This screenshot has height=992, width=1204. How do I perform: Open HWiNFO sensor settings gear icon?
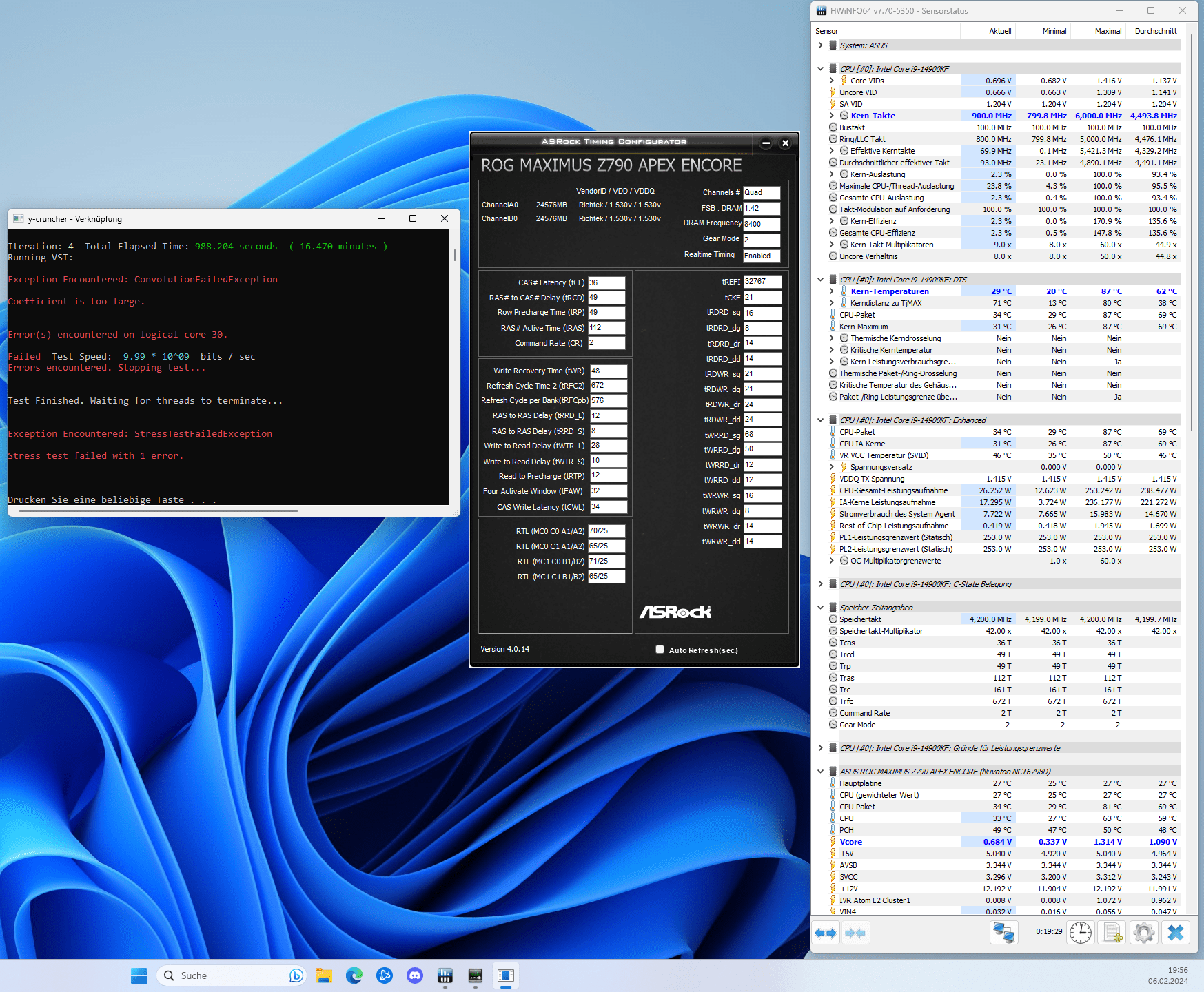1144,933
